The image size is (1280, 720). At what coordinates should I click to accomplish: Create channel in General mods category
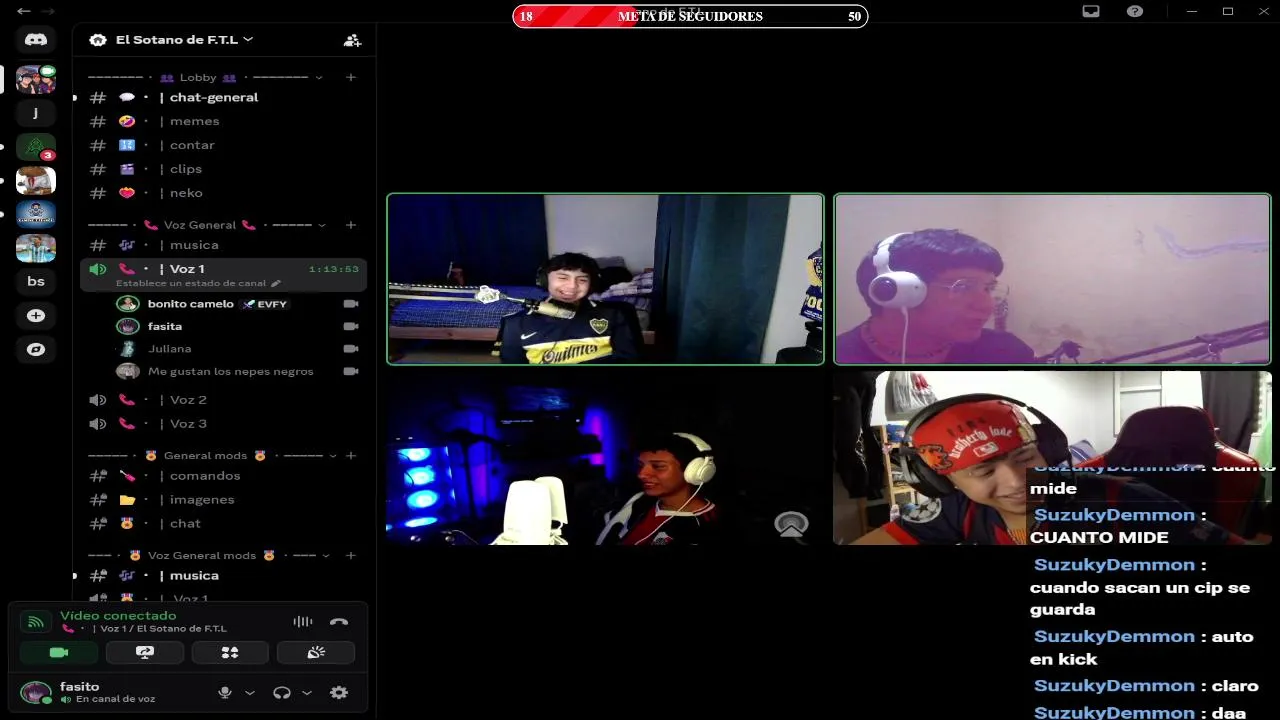pyautogui.click(x=350, y=455)
